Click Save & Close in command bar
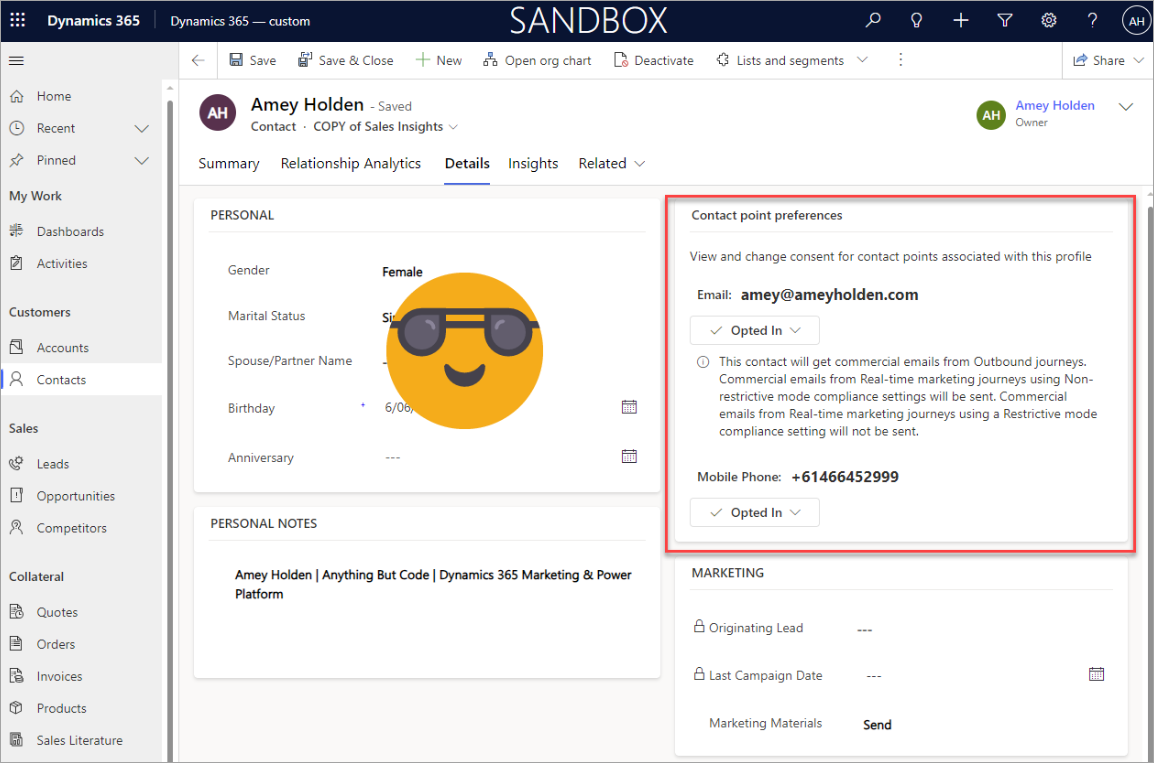The height and width of the screenshot is (763, 1154). [x=345, y=60]
